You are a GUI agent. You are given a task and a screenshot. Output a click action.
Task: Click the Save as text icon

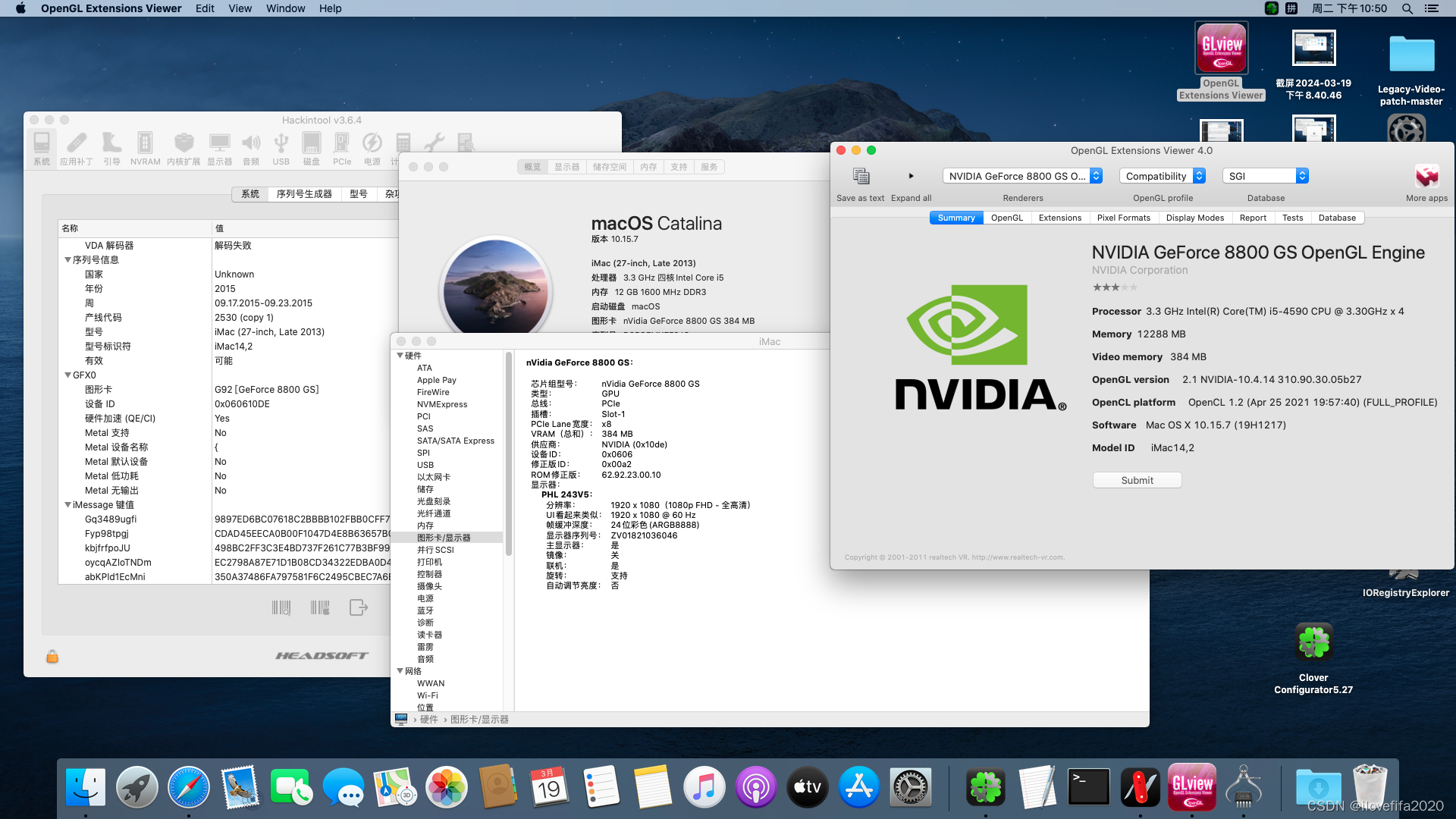coord(860,175)
